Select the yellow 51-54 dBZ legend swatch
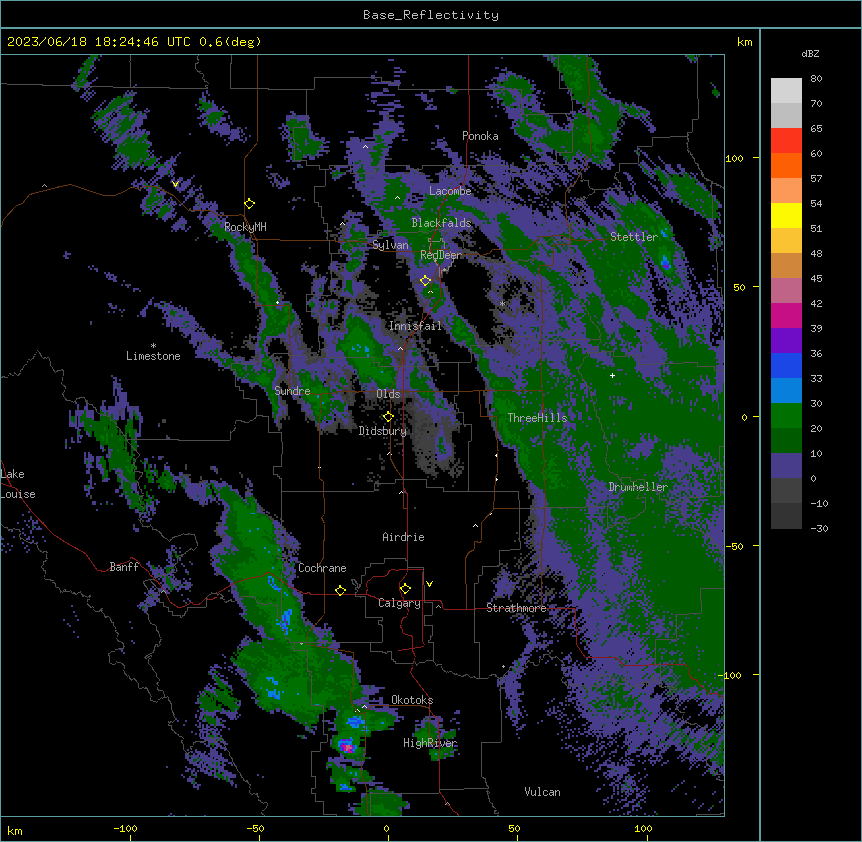This screenshot has width=862, height=842. pos(786,215)
